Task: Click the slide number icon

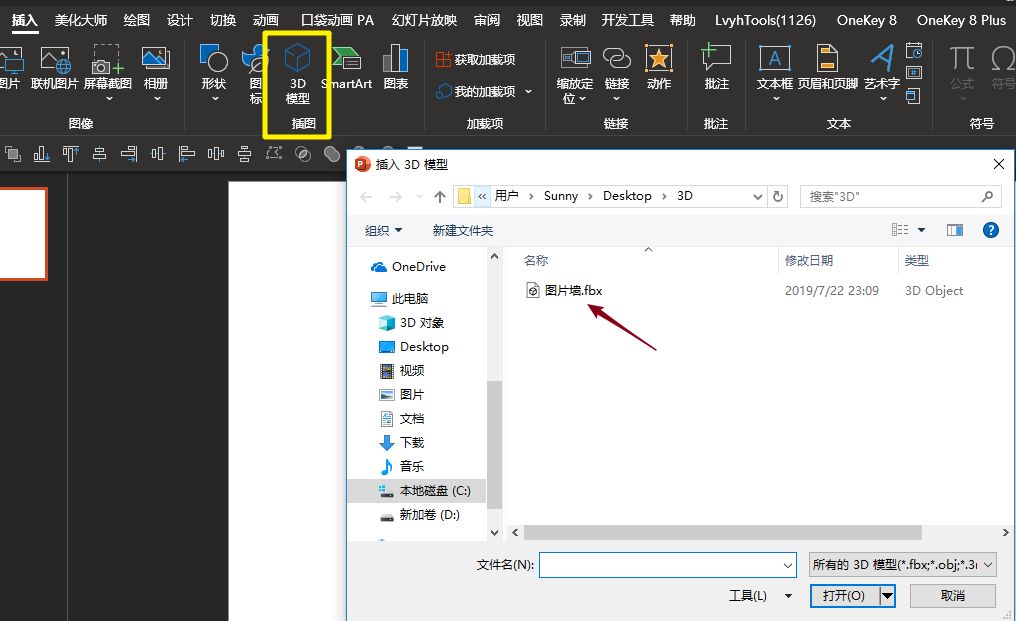Action: (914, 73)
